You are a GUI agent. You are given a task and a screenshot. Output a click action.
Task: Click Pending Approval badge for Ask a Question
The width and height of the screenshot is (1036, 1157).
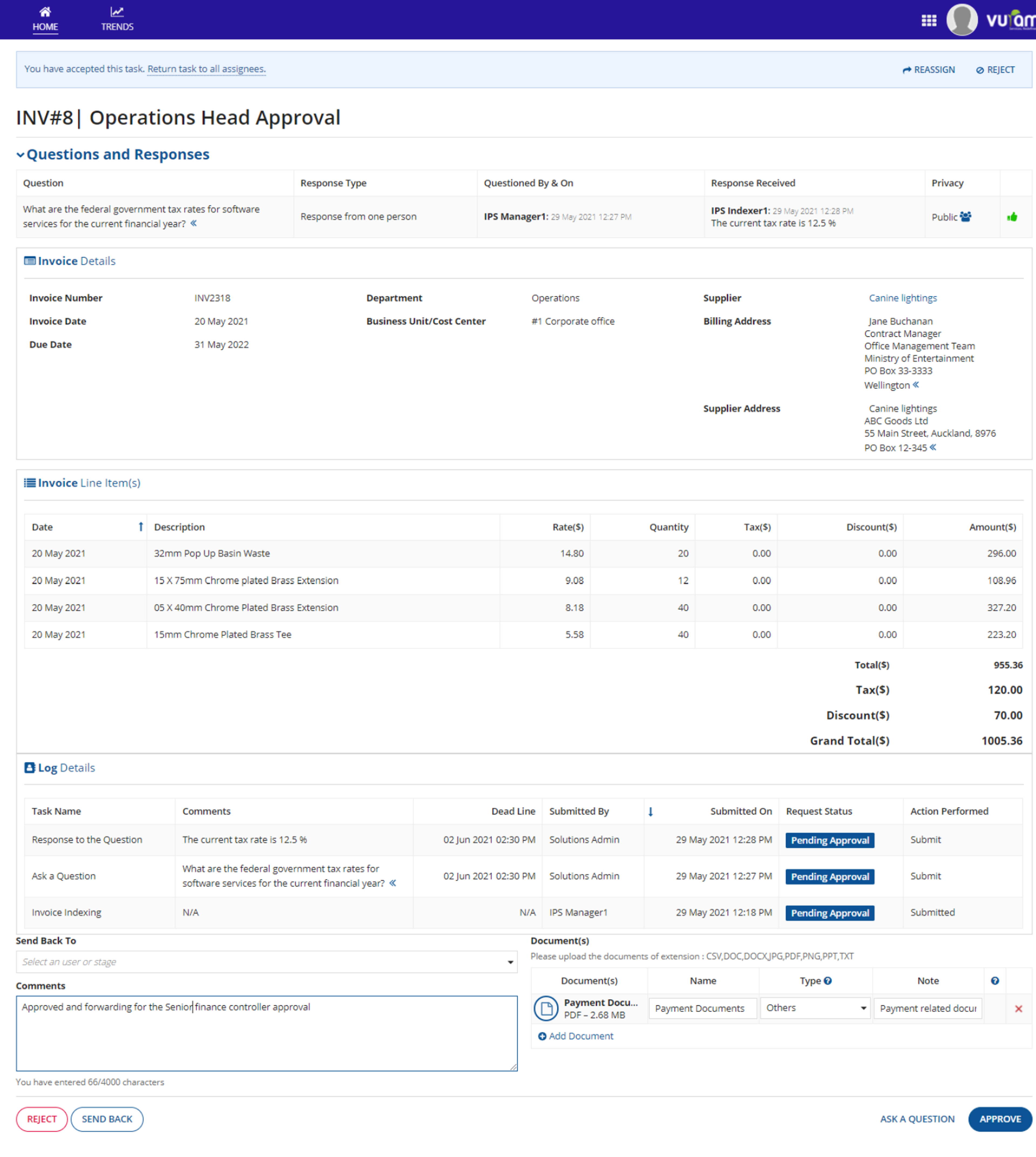point(829,876)
